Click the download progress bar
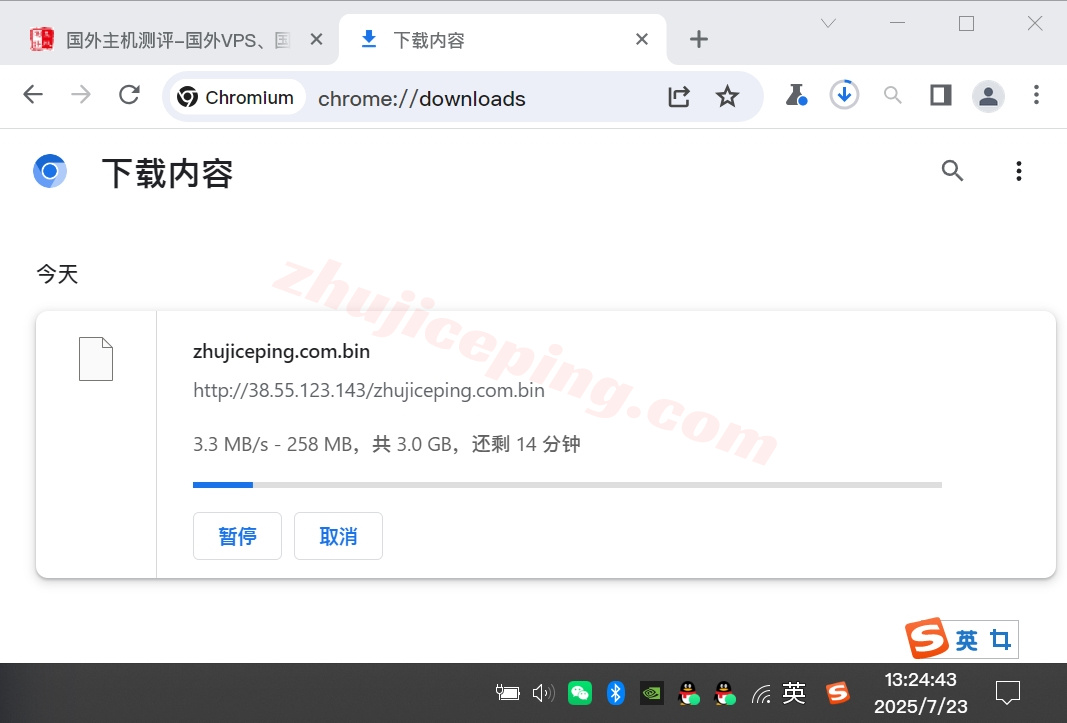 tap(568, 485)
